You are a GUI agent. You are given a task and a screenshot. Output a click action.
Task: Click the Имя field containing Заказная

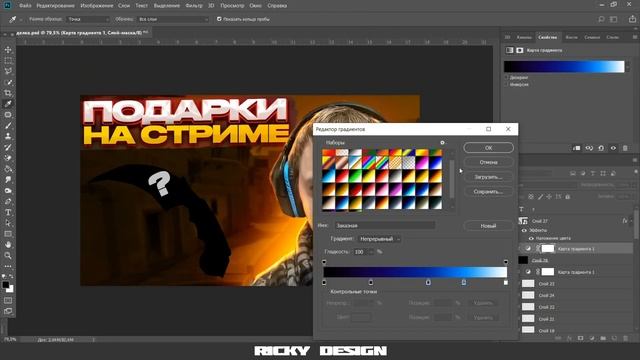tap(385, 225)
